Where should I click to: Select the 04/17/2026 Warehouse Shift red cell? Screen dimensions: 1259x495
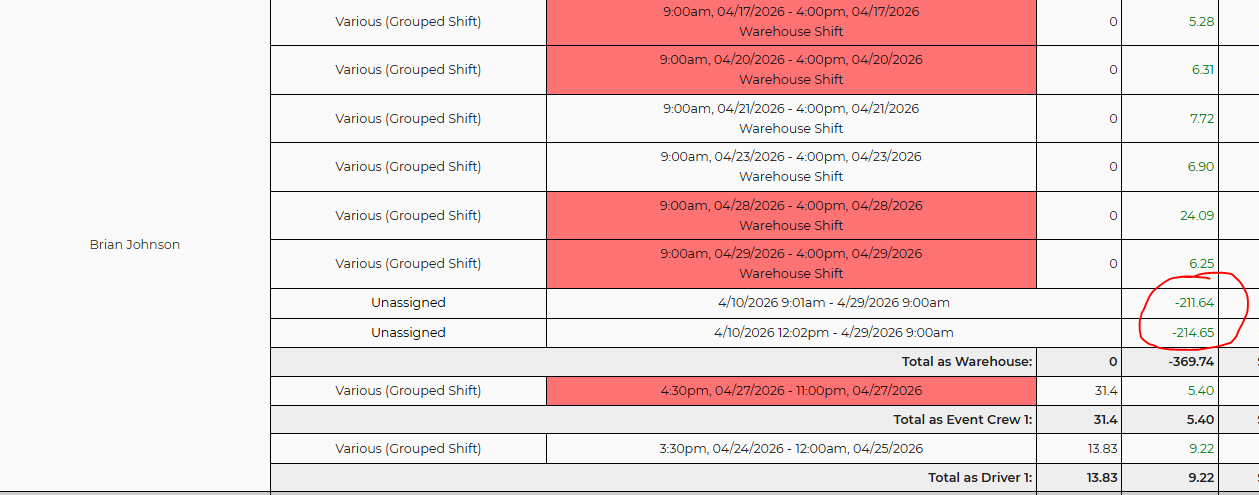click(x=791, y=21)
